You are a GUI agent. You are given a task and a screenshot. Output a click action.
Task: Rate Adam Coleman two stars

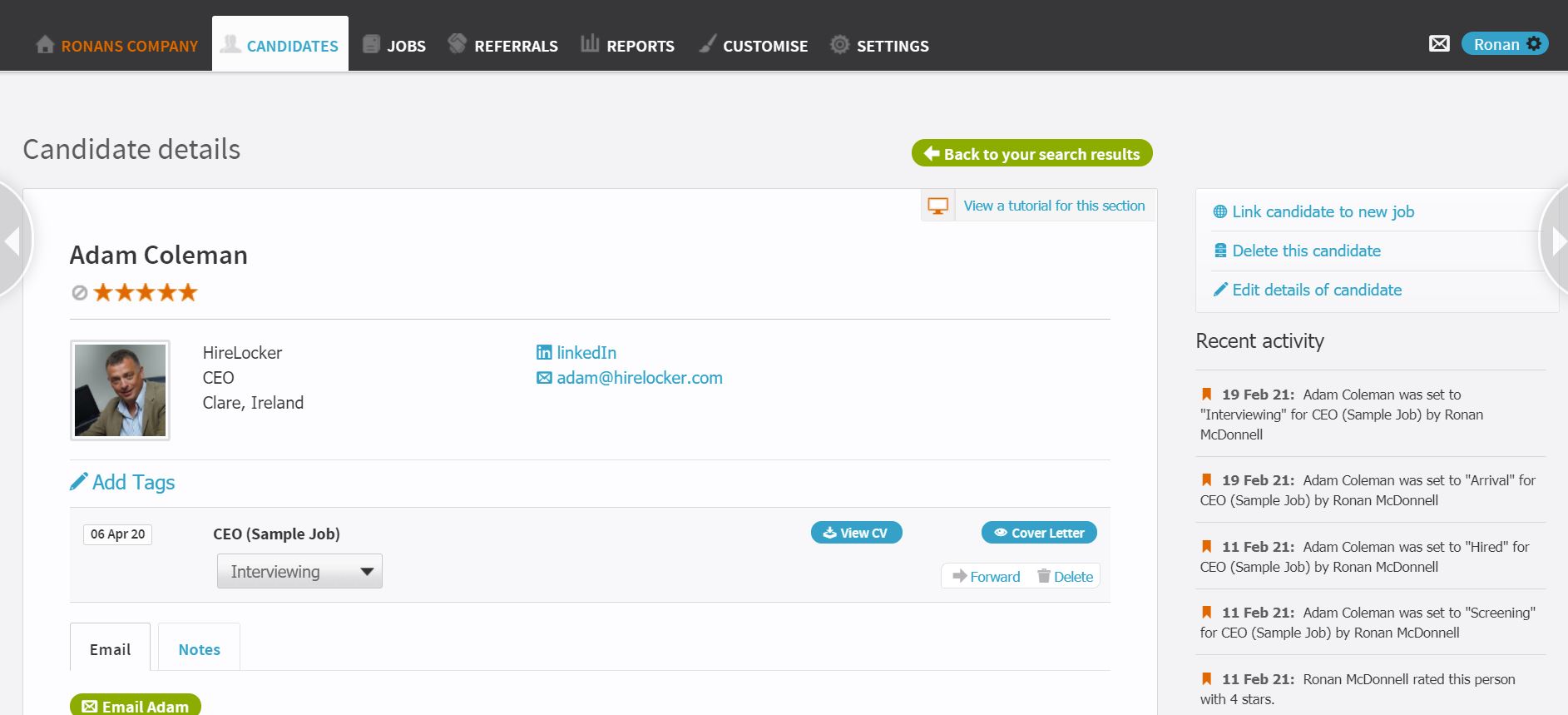[125, 292]
